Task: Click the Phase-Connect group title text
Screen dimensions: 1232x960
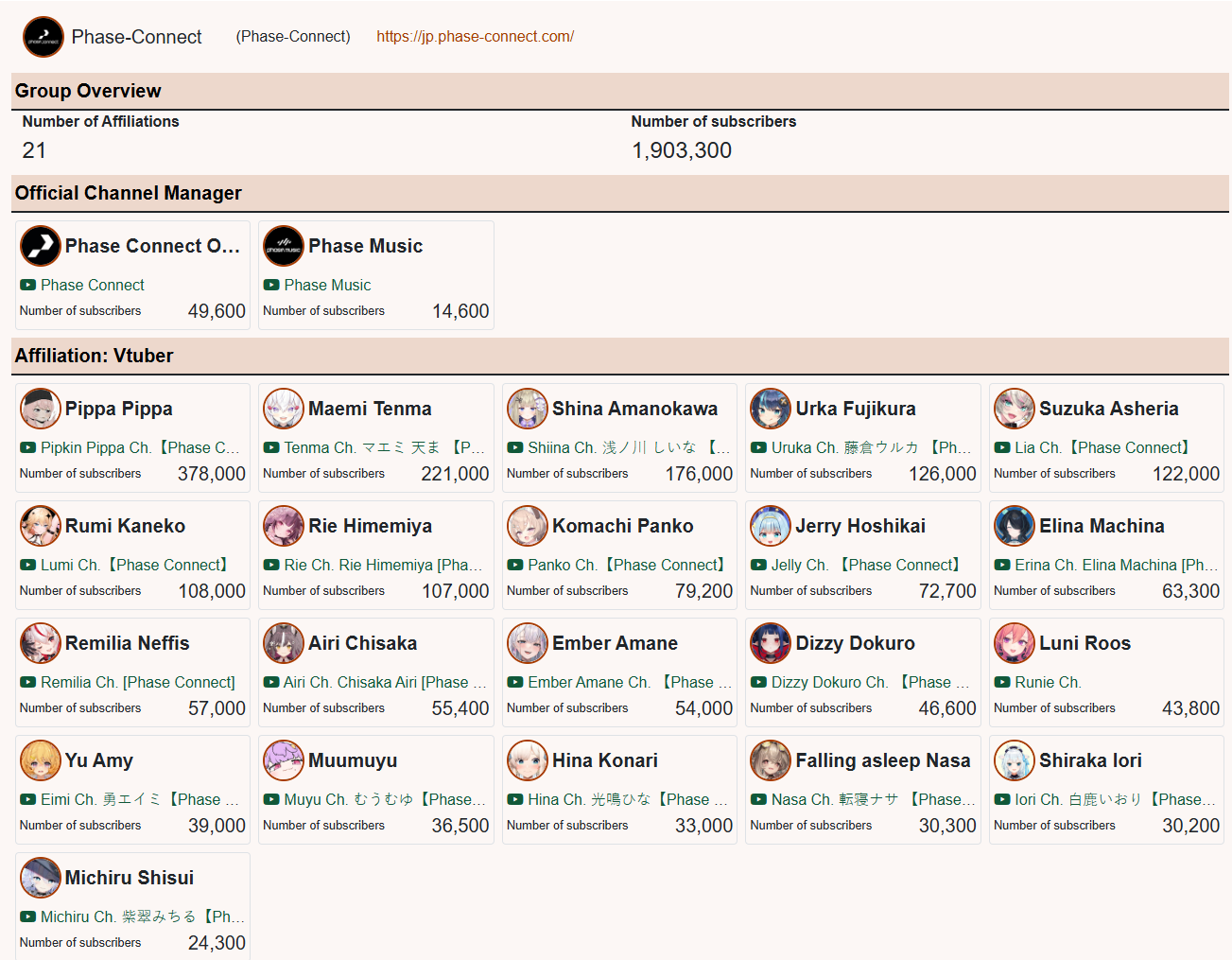Action: [137, 37]
